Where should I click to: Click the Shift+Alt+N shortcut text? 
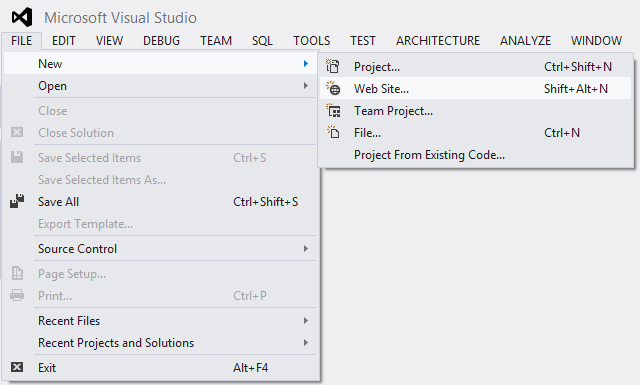click(576, 89)
